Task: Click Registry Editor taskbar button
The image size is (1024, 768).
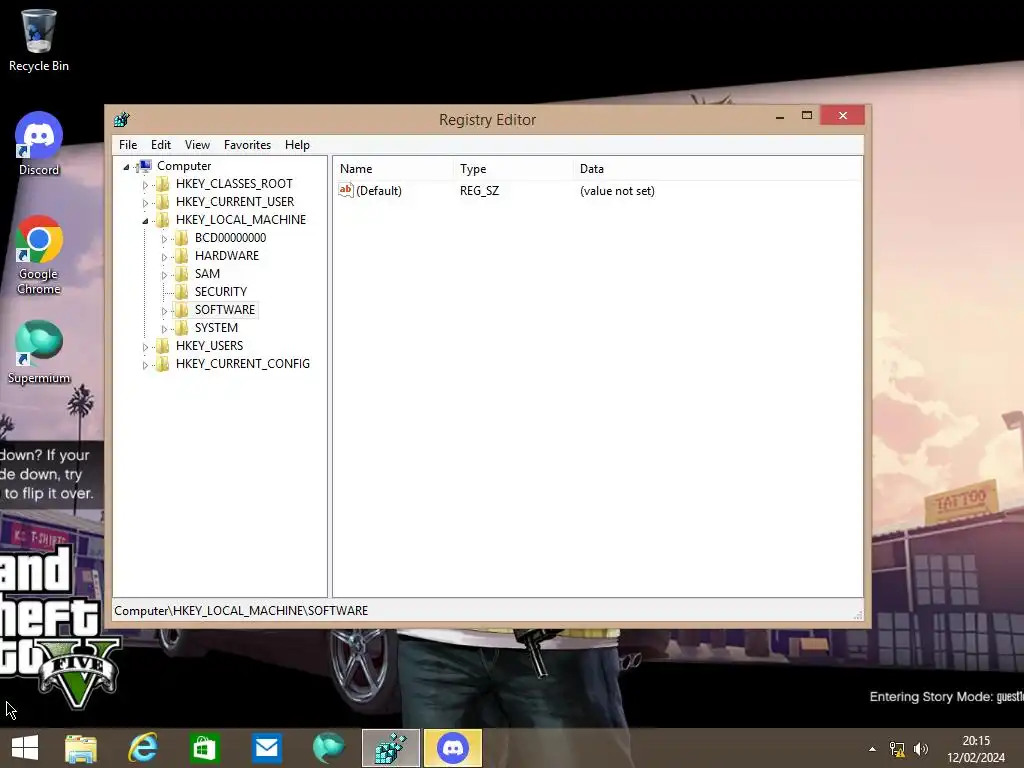Action: (x=391, y=748)
